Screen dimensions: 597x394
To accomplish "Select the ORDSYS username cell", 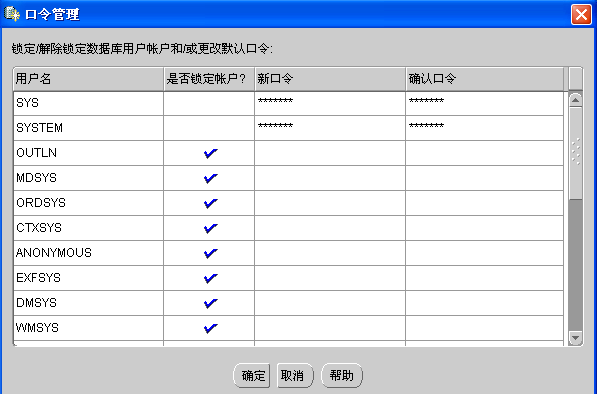I will (88, 203).
